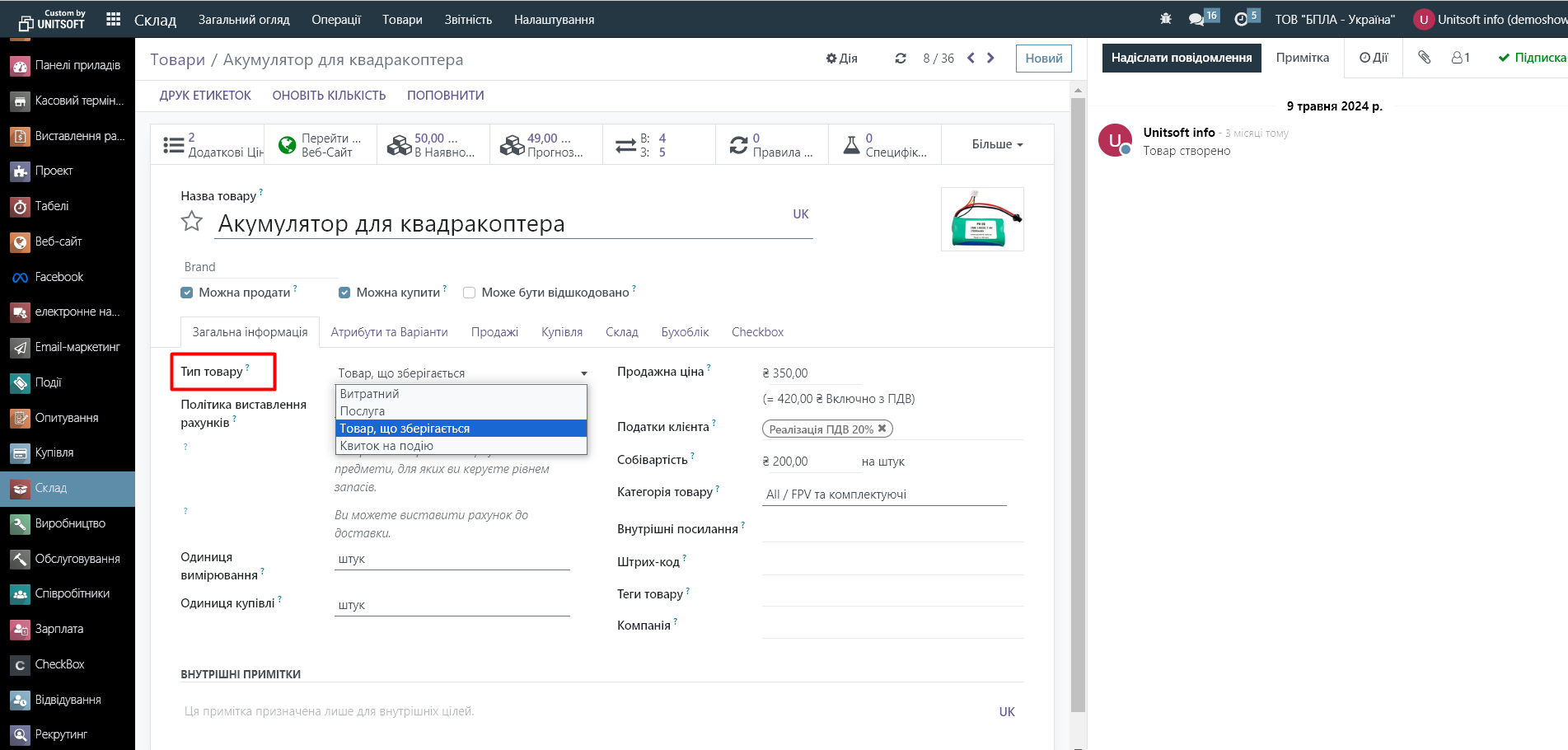Open the apps grid menu icon
This screenshot has height=750, width=1568.
tap(114, 19)
